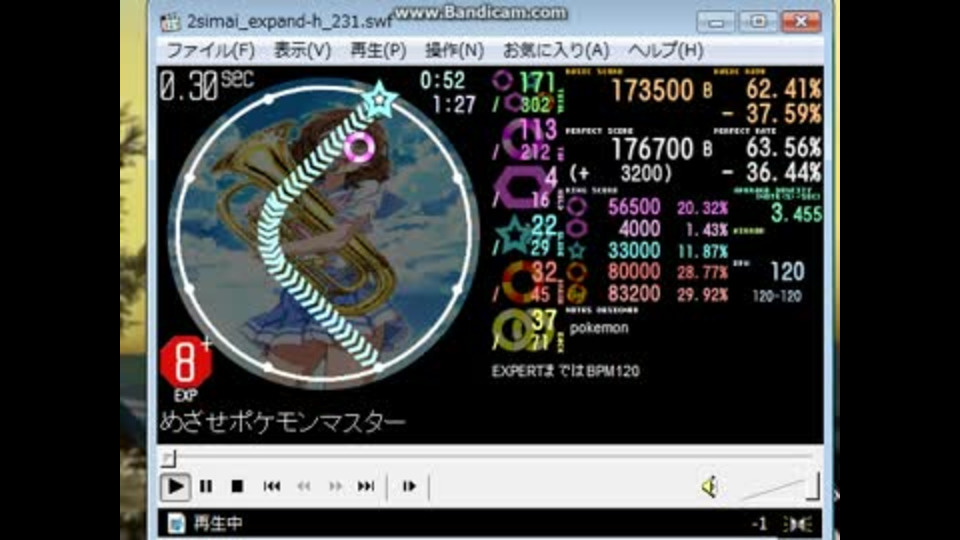Click the orange ring break count icon
The image size is (960, 540).
click(518, 282)
